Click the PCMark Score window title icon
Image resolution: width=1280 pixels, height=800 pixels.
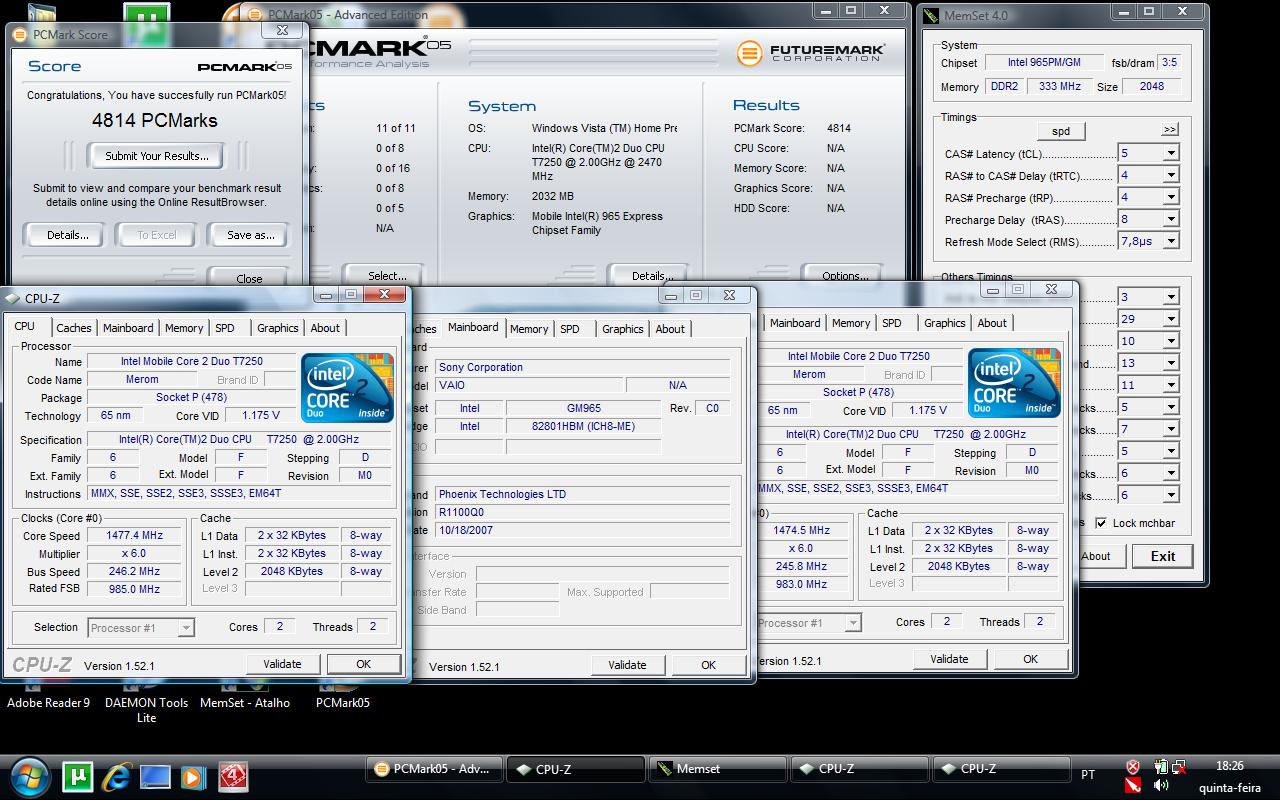tap(21, 34)
